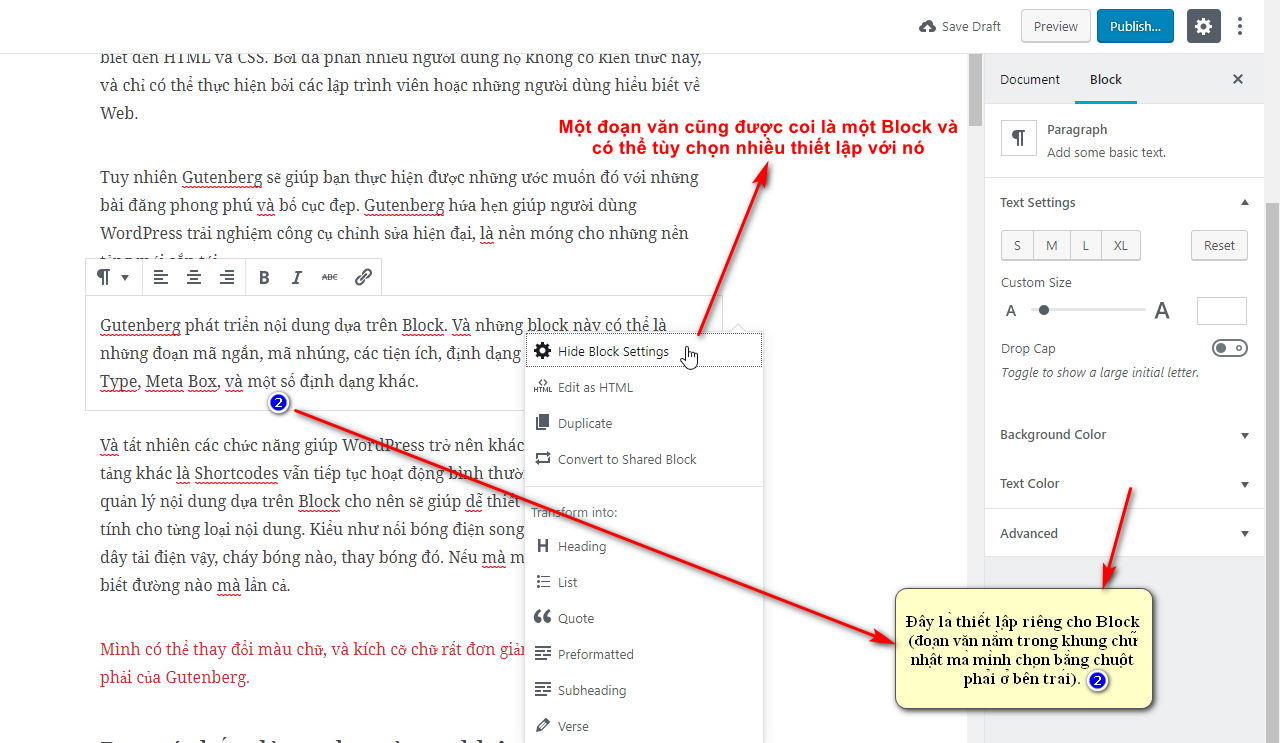Toggle the Drop Cap switch

pyautogui.click(x=1230, y=348)
